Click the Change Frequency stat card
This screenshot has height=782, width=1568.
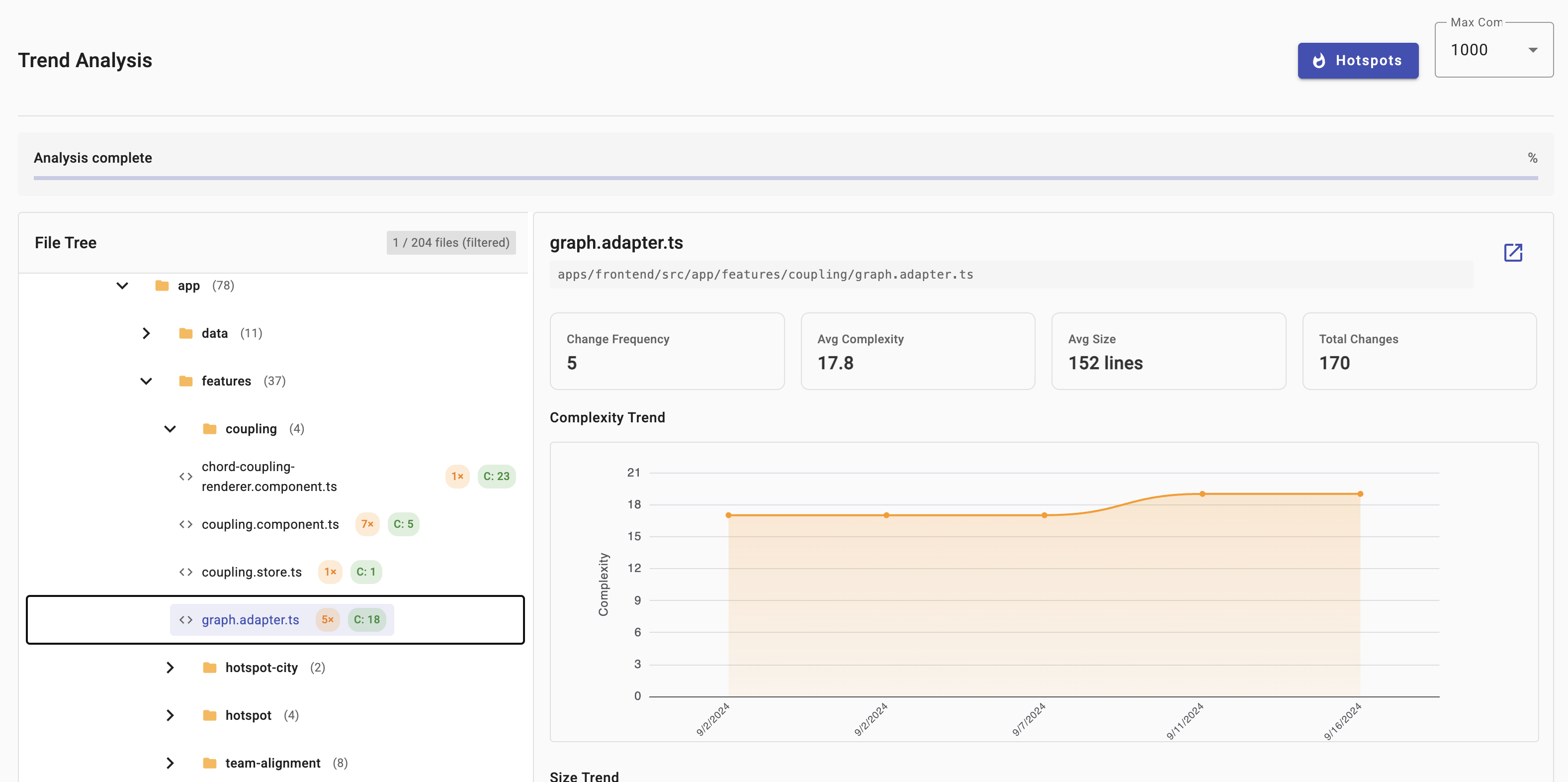tap(667, 351)
